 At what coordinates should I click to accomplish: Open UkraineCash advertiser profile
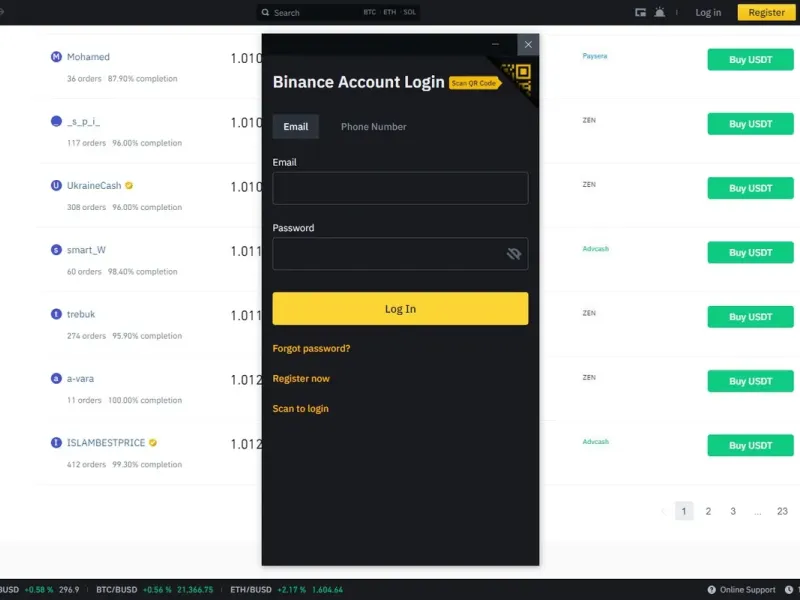coord(94,186)
